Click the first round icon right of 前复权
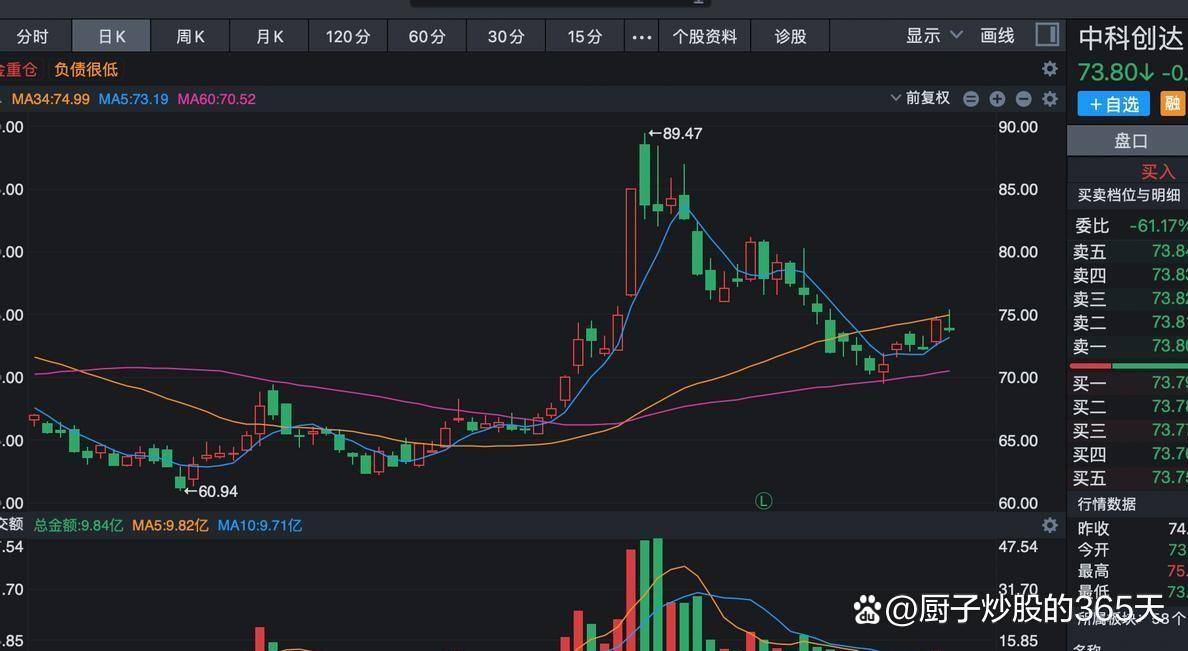 (x=971, y=99)
